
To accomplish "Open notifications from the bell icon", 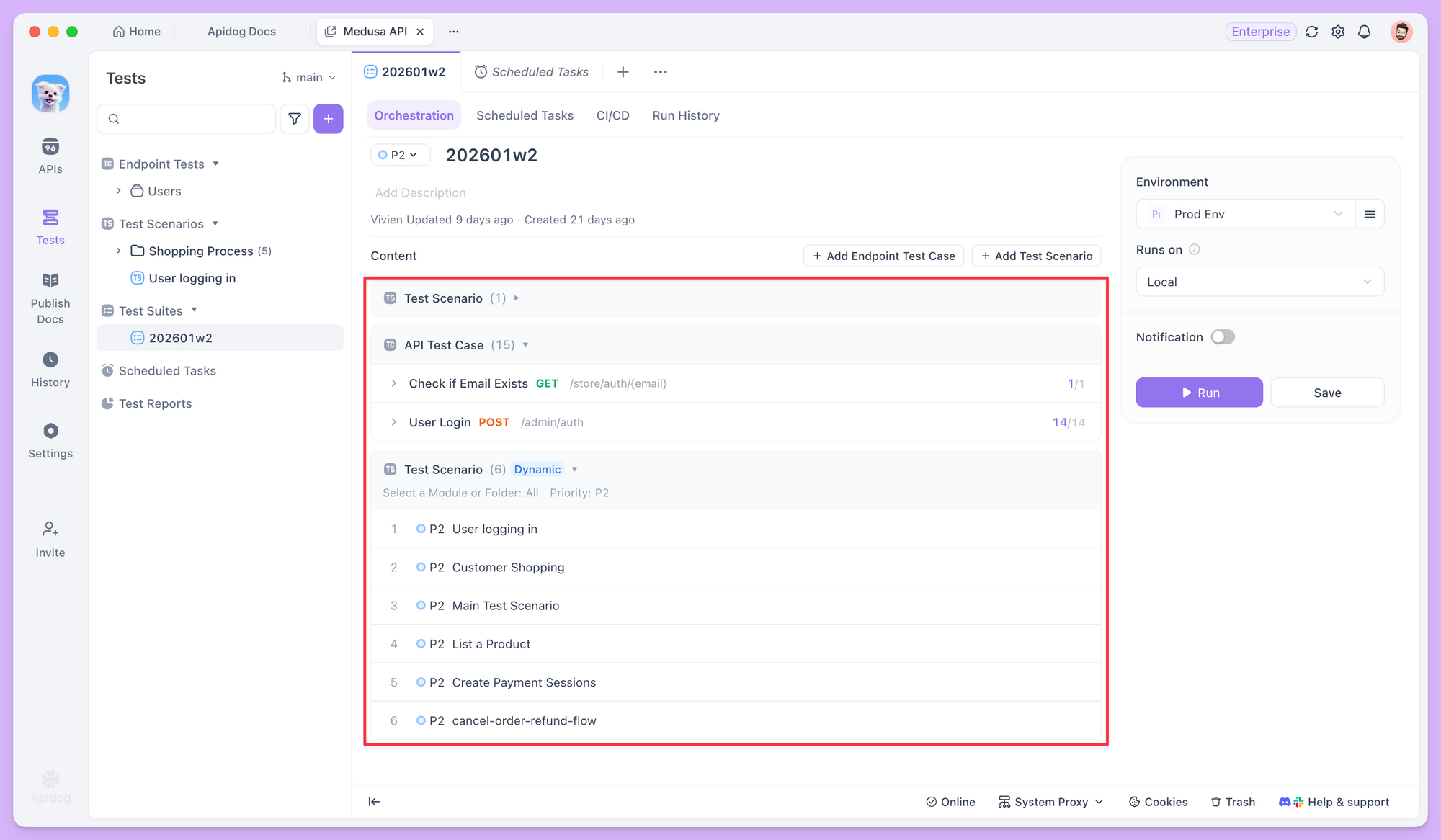I will (1364, 32).
